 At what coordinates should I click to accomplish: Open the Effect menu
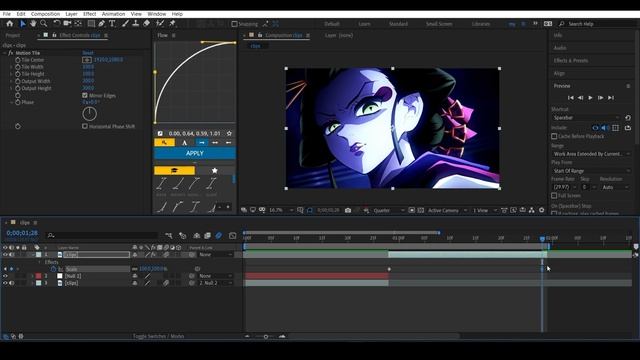click(89, 14)
